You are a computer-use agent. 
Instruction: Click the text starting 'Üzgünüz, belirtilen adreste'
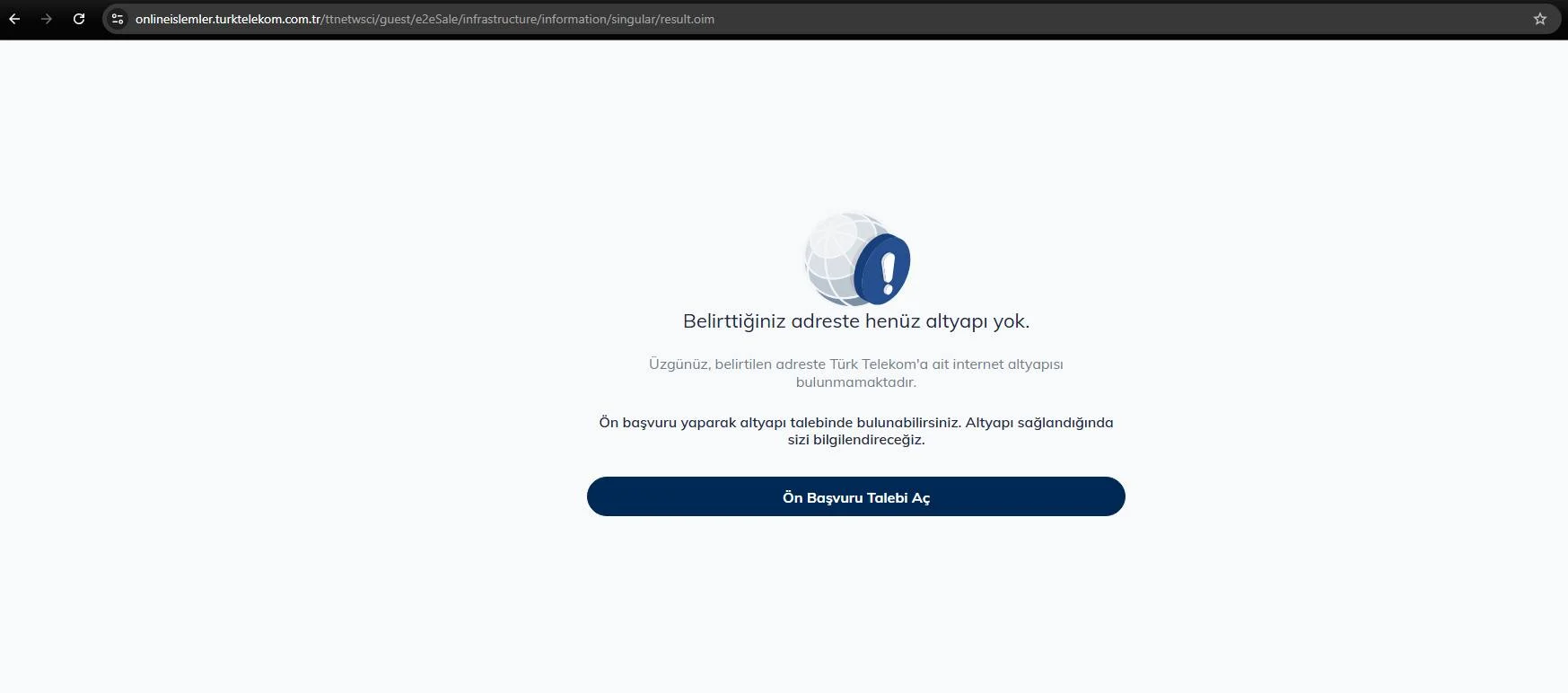[x=856, y=373]
